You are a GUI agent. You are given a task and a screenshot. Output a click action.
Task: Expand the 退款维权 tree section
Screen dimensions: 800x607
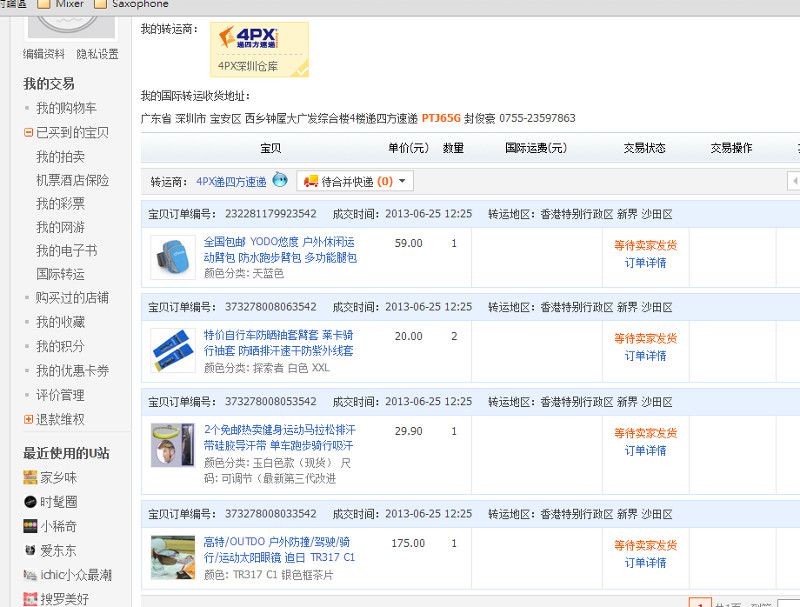[29, 419]
